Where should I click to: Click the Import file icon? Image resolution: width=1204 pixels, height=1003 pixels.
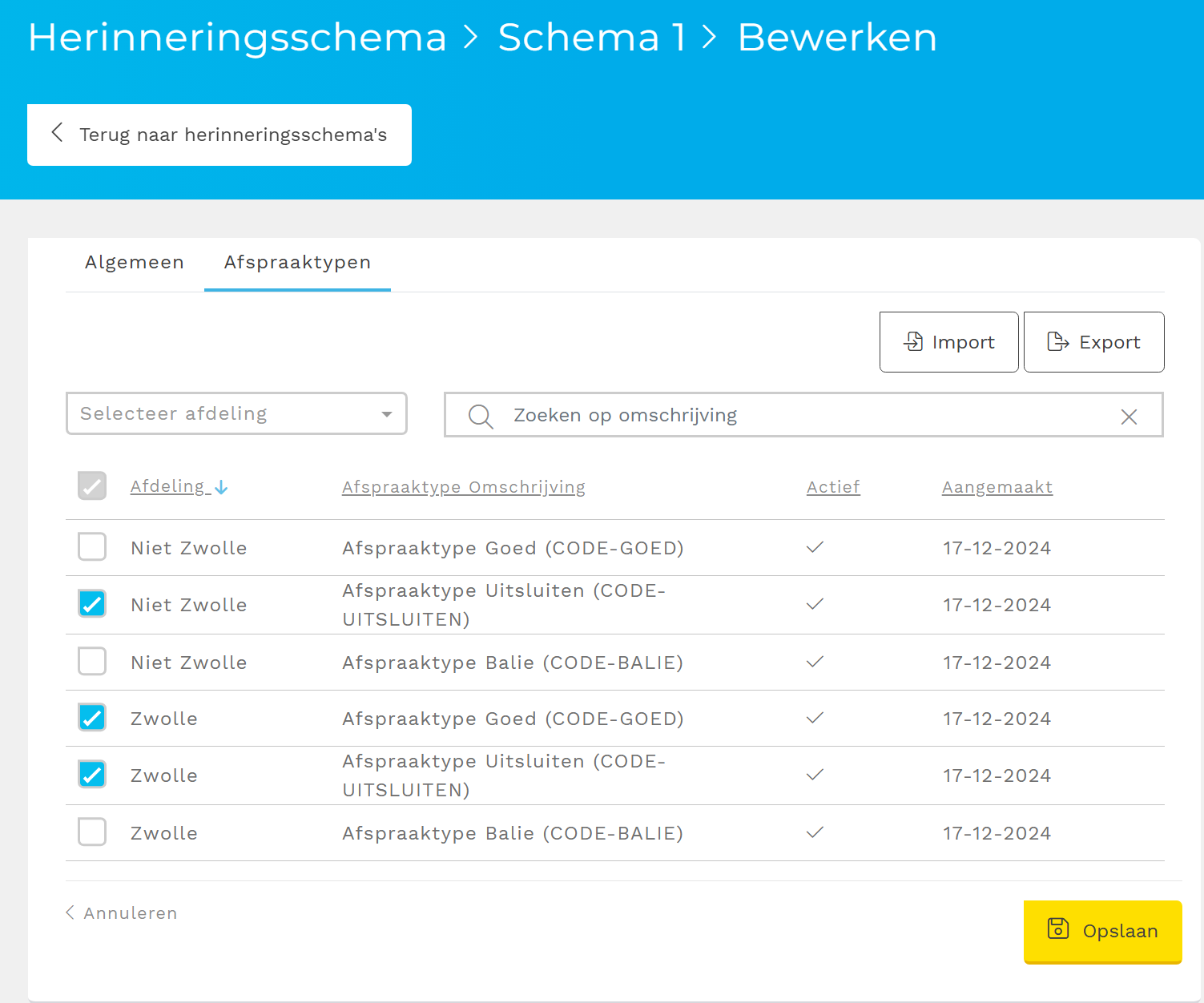click(x=912, y=341)
